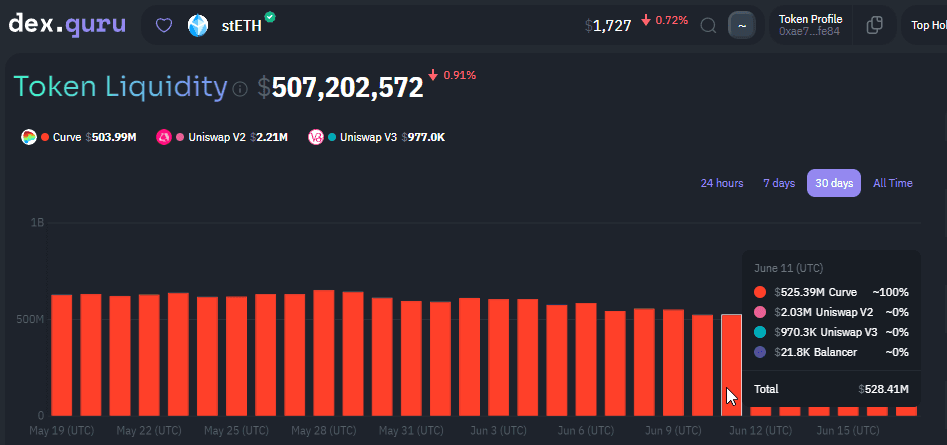947x445 pixels.
Task: Select the 30 days time range
Action: [833, 183]
